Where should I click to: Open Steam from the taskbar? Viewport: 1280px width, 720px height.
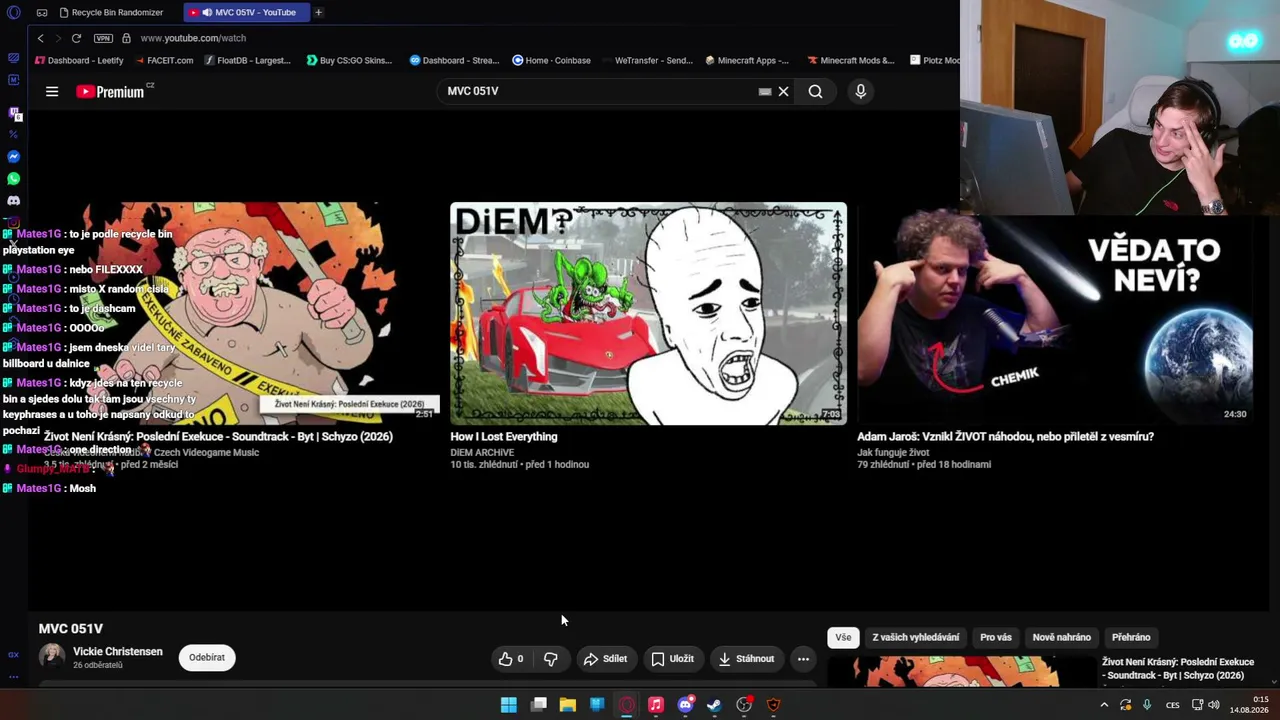pos(714,705)
